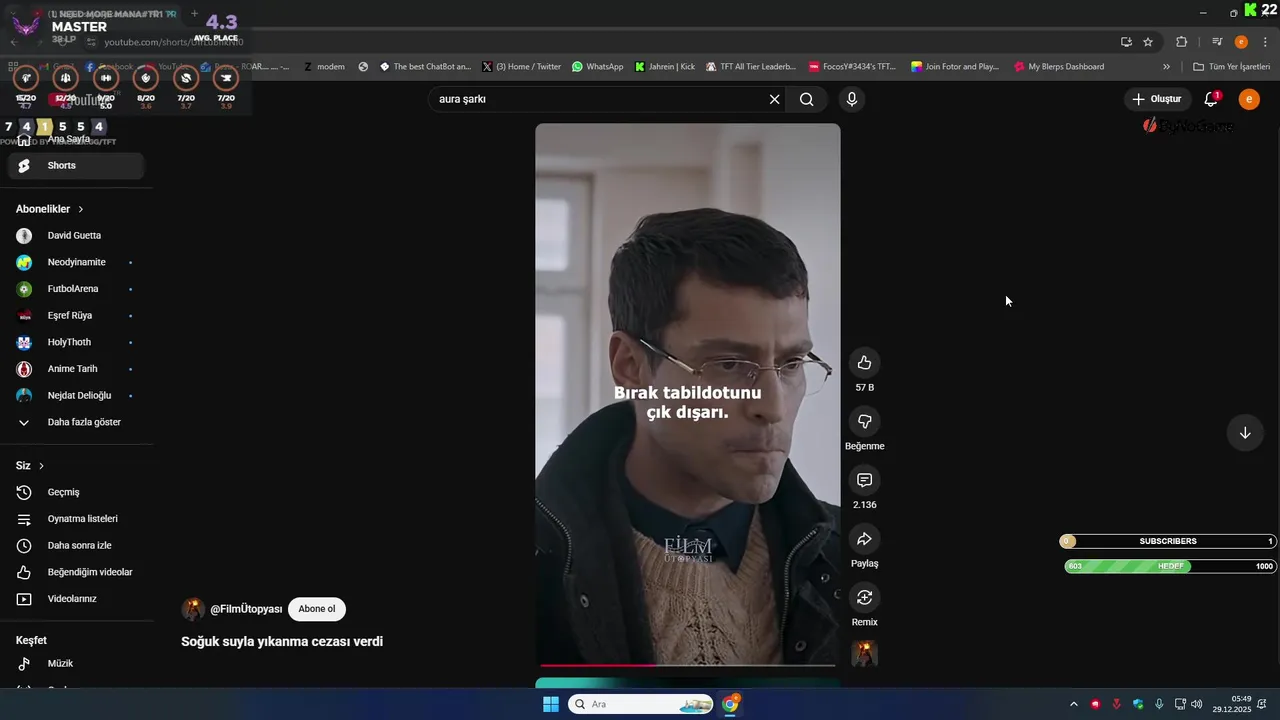Open HolyThoth subscription channel

[76, 342]
